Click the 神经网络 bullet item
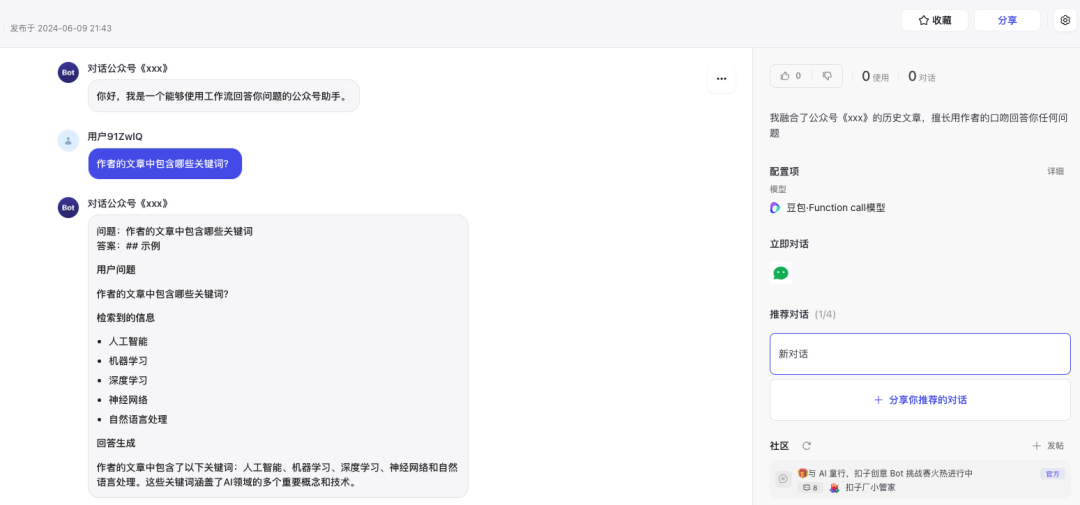Screen dimensions: 1080x505 click(128, 400)
